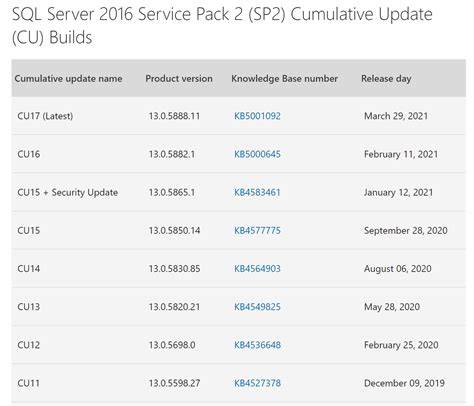The image size is (474, 406).
Task: Open the KB4564903 link
Action: pyautogui.click(x=257, y=268)
